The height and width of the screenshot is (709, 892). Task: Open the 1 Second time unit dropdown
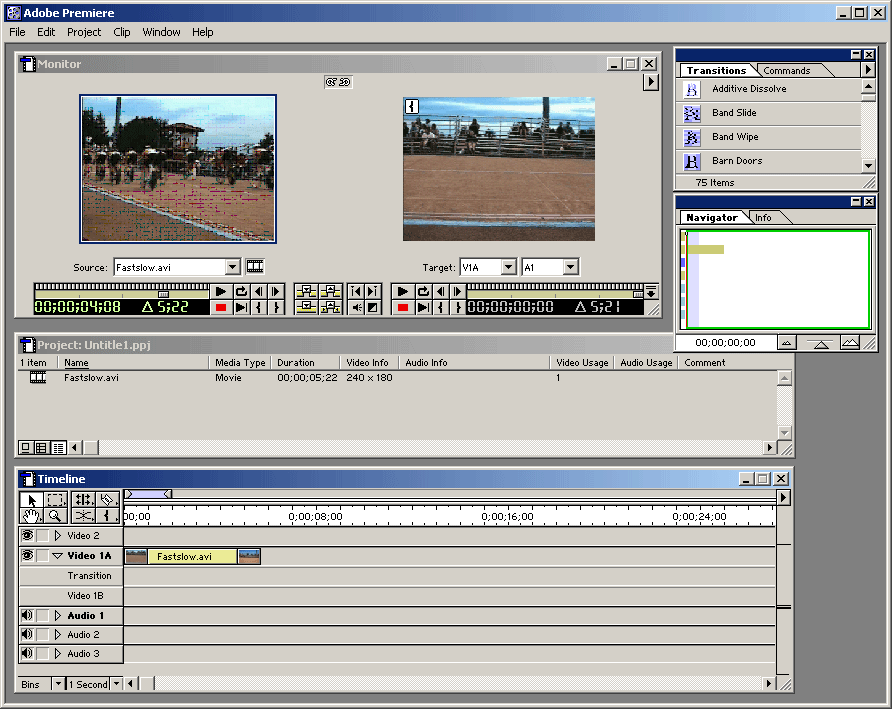[116, 683]
